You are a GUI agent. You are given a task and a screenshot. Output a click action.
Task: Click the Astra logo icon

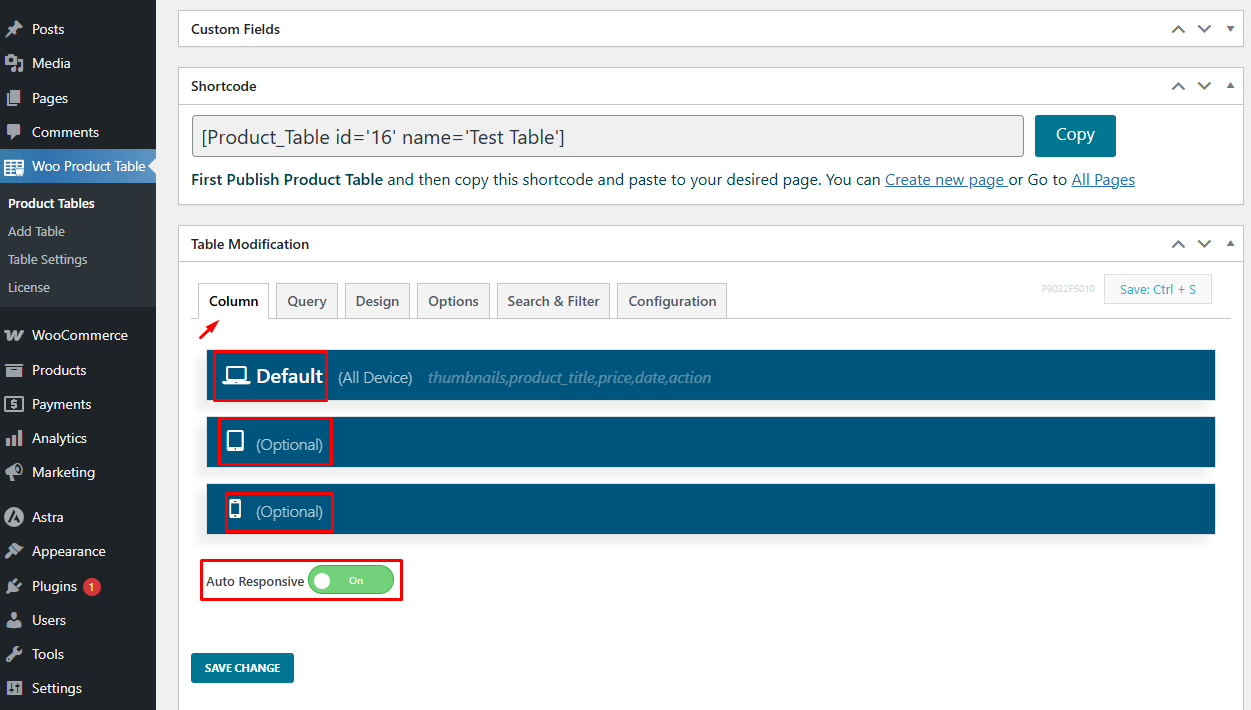point(14,517)
